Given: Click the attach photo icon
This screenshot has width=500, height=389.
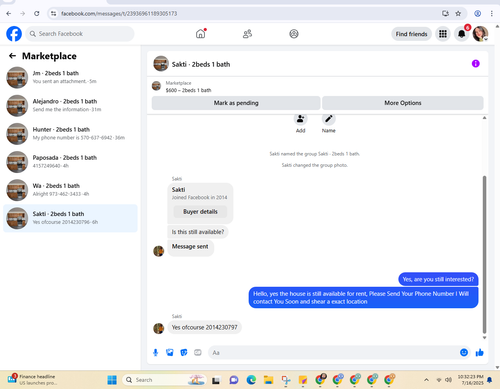Looking at the screenshot, I should click(x=170, y=352).
